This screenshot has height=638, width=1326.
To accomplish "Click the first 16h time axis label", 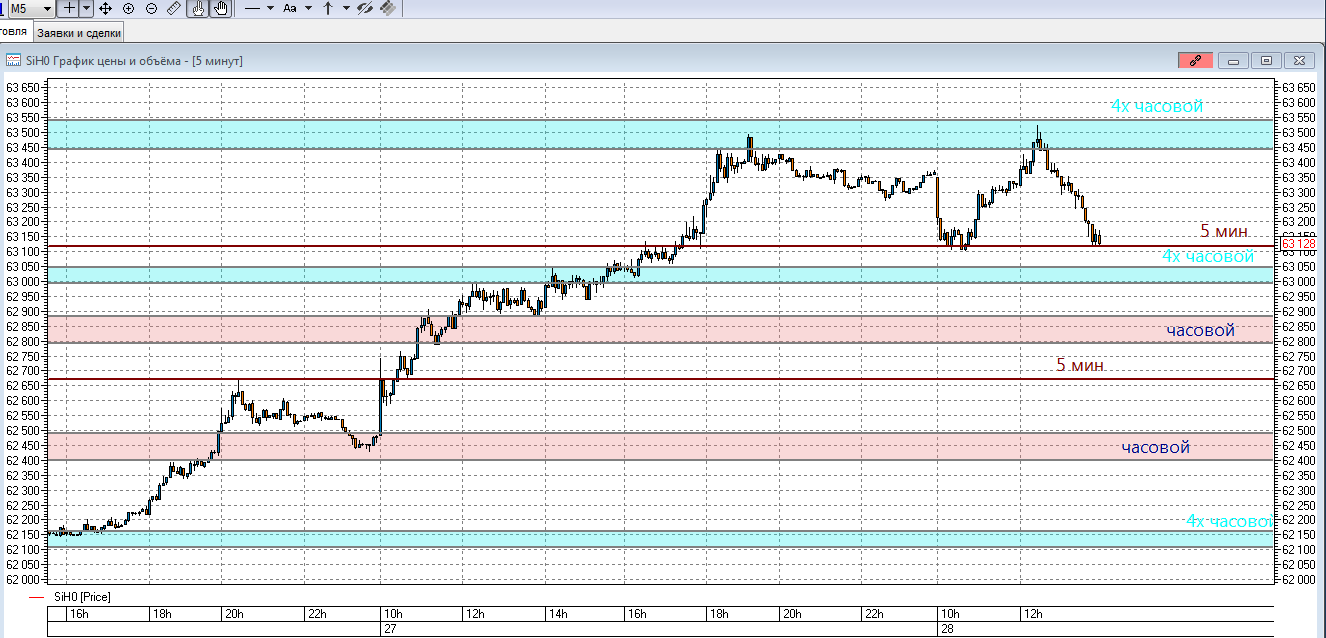I will [x=78, y=614].
